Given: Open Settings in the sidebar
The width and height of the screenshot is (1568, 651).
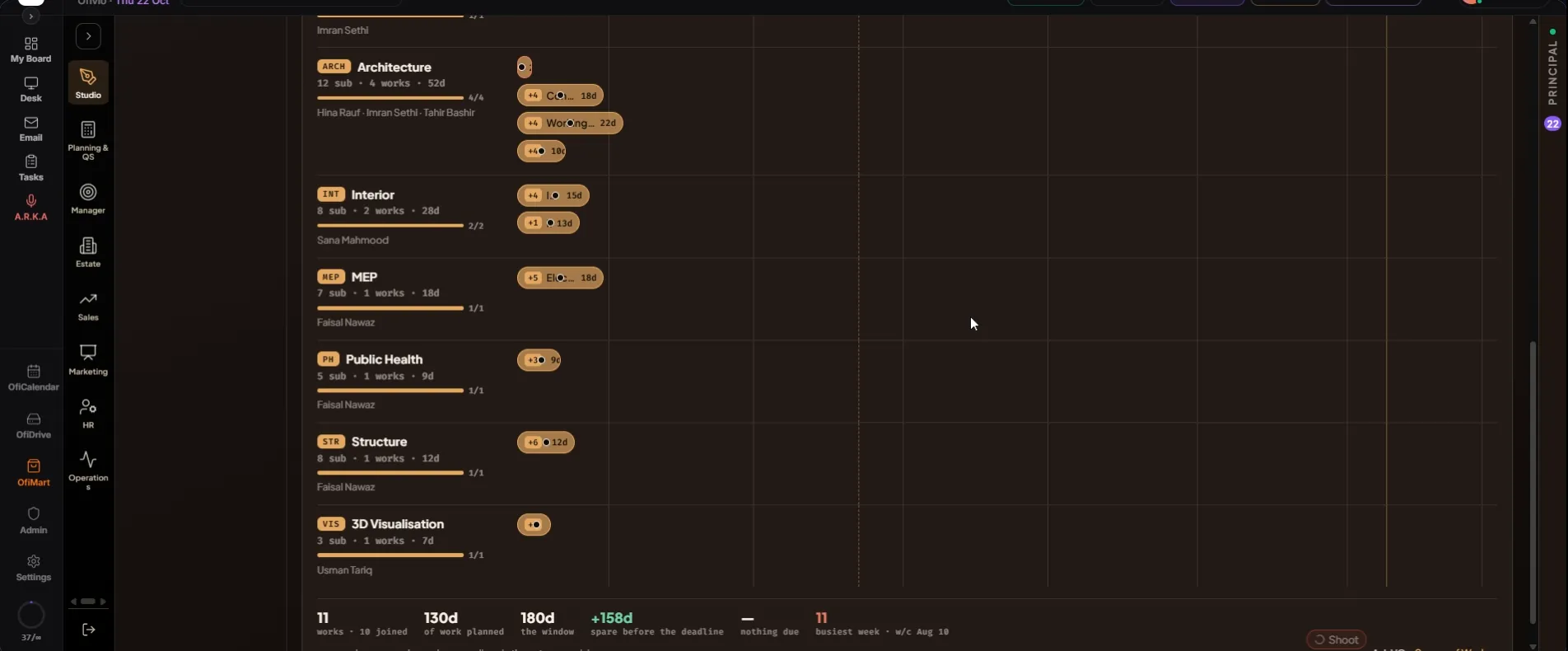Looking at the screenshot, I should coord(34,568).
